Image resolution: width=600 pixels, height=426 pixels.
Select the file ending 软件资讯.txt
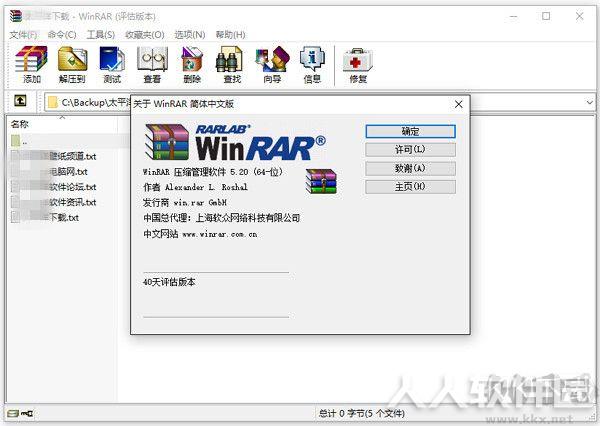[54, 202]
